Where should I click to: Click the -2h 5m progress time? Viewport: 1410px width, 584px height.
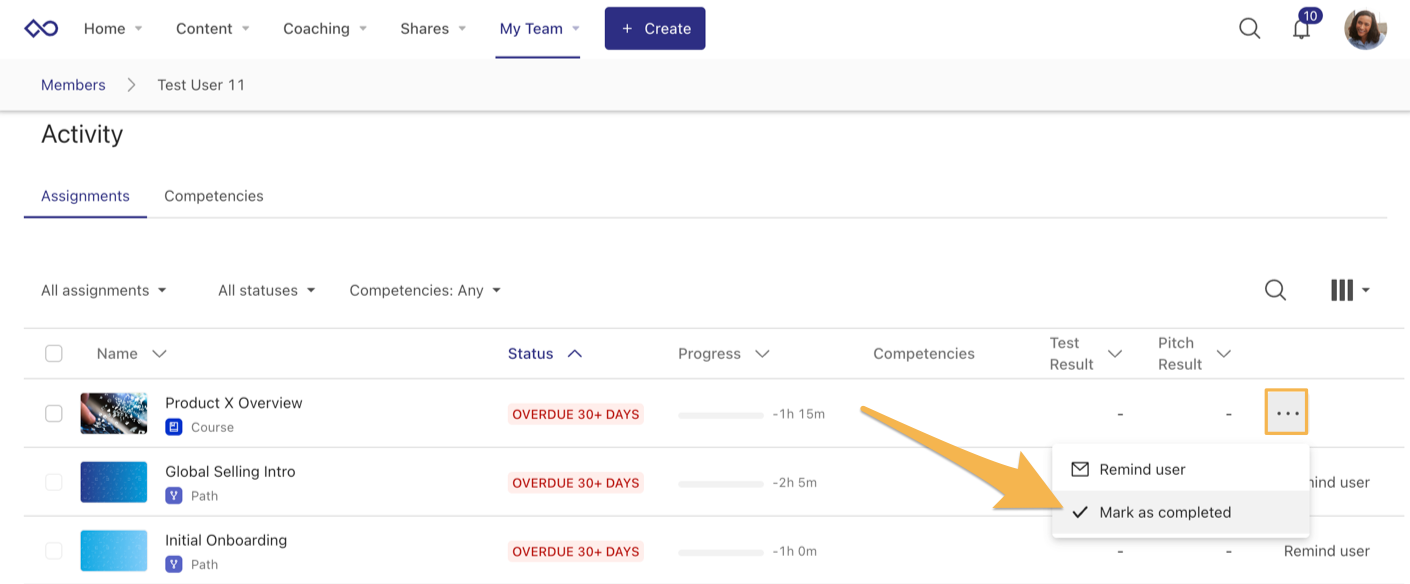tap(795, 483)
